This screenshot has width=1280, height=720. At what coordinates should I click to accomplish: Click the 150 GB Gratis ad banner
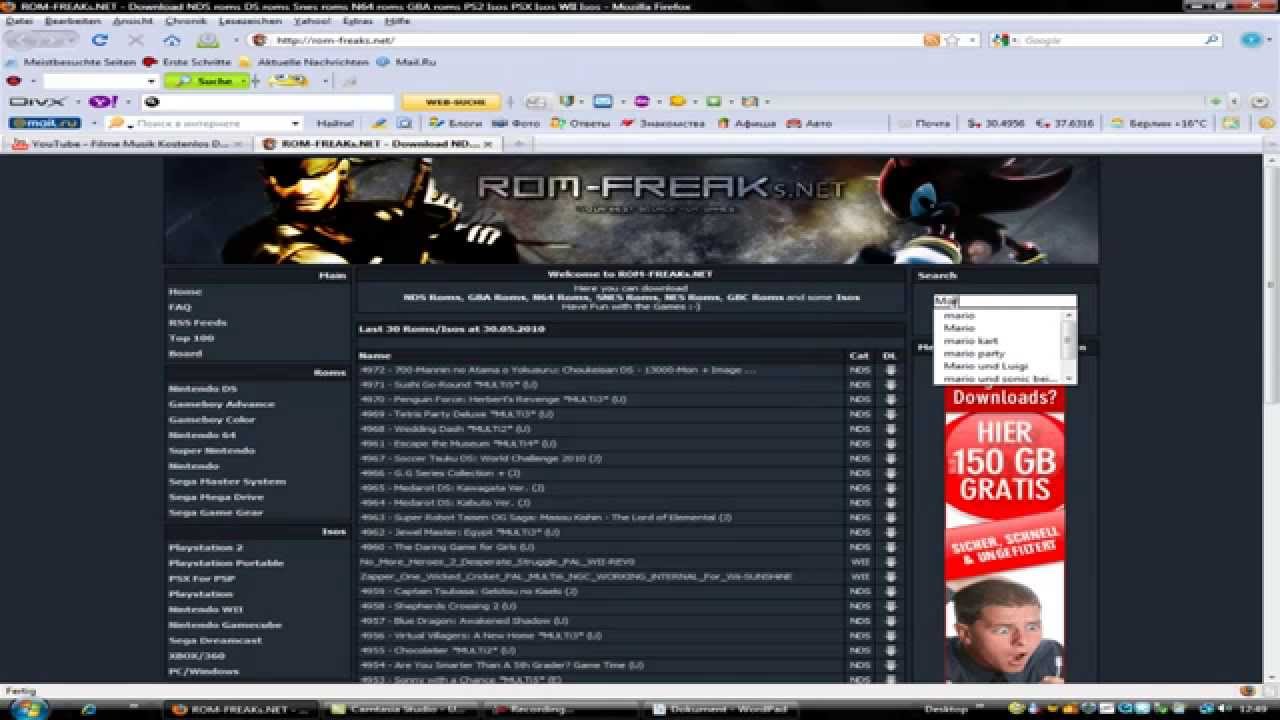tap(1005, 535)
